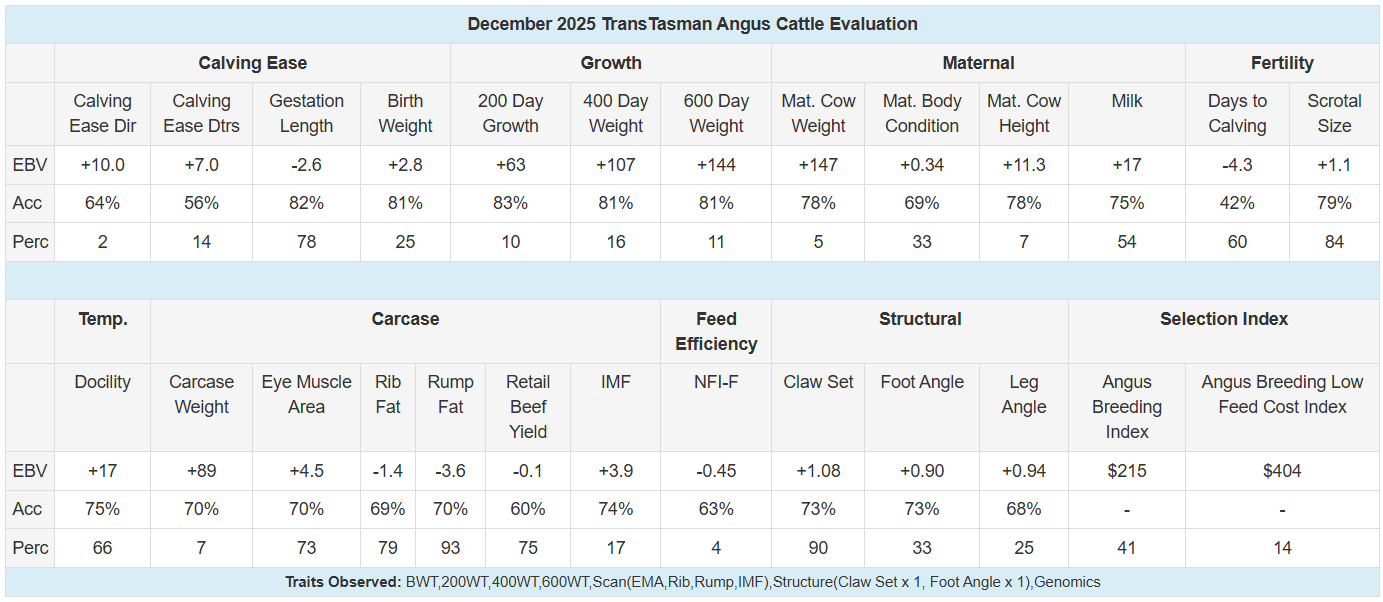Click the Eye Muscle Area header
1383x602 pixels.
point(306,394)
